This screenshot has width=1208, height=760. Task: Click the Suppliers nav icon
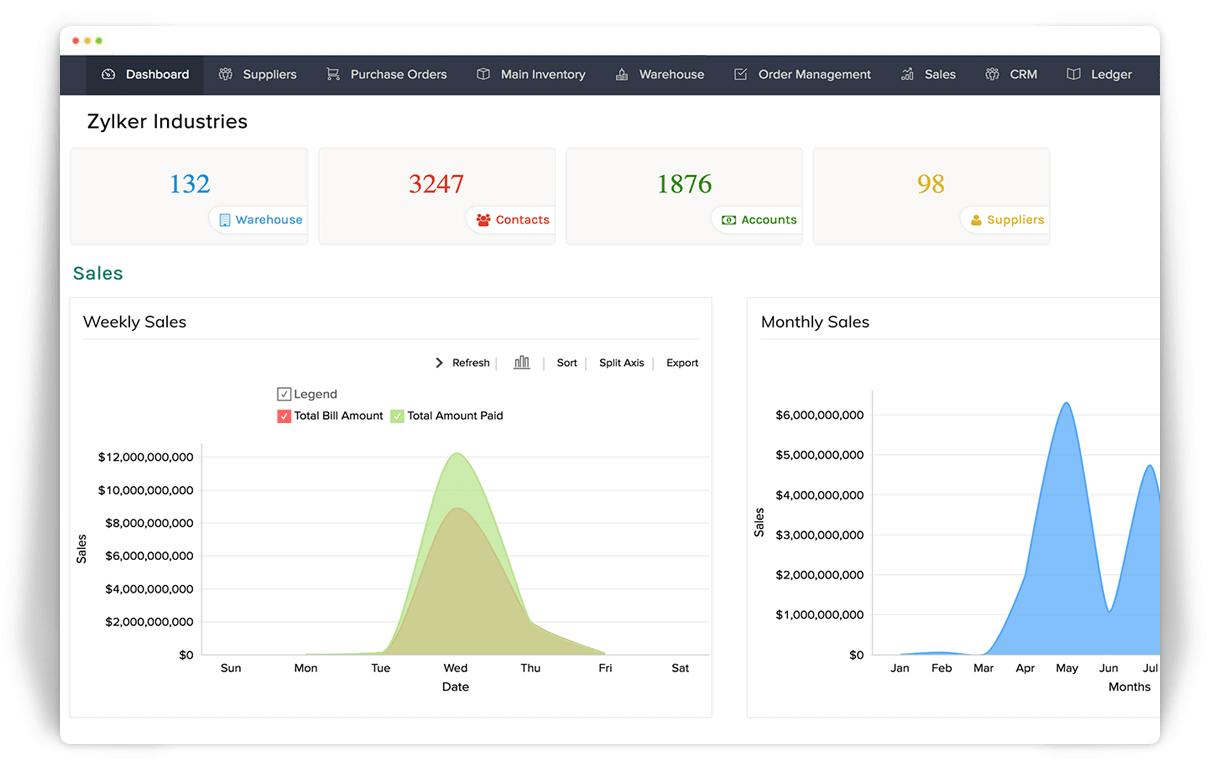tap(226, 74)
